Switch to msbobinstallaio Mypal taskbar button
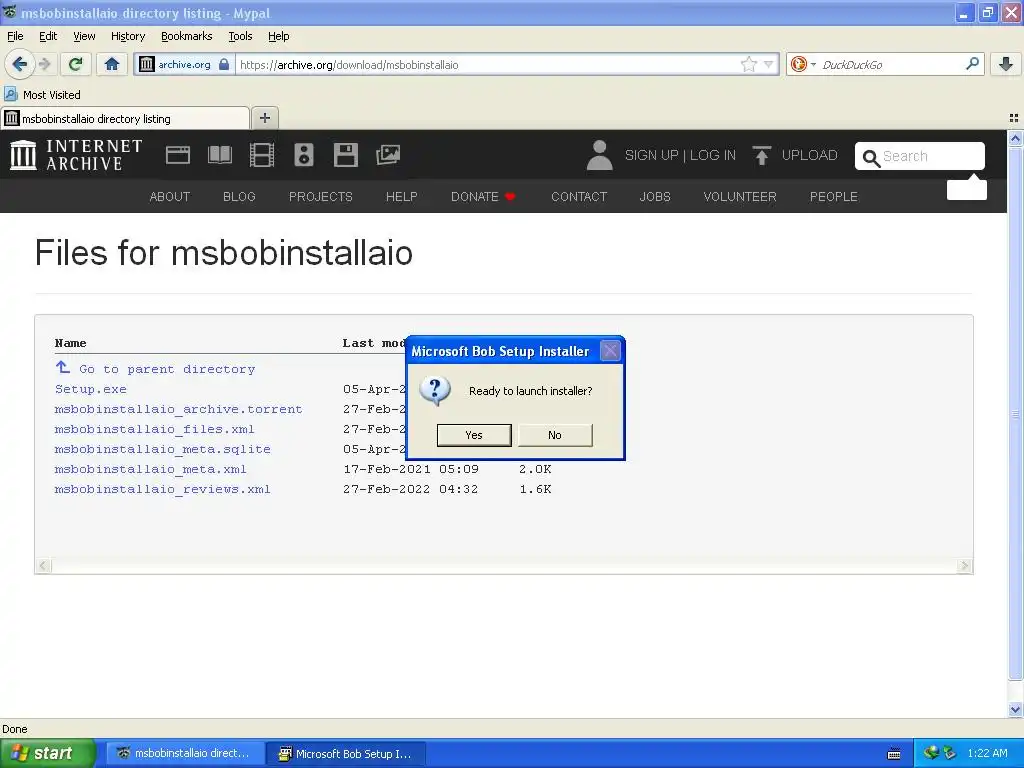 (x=185, y=754)
